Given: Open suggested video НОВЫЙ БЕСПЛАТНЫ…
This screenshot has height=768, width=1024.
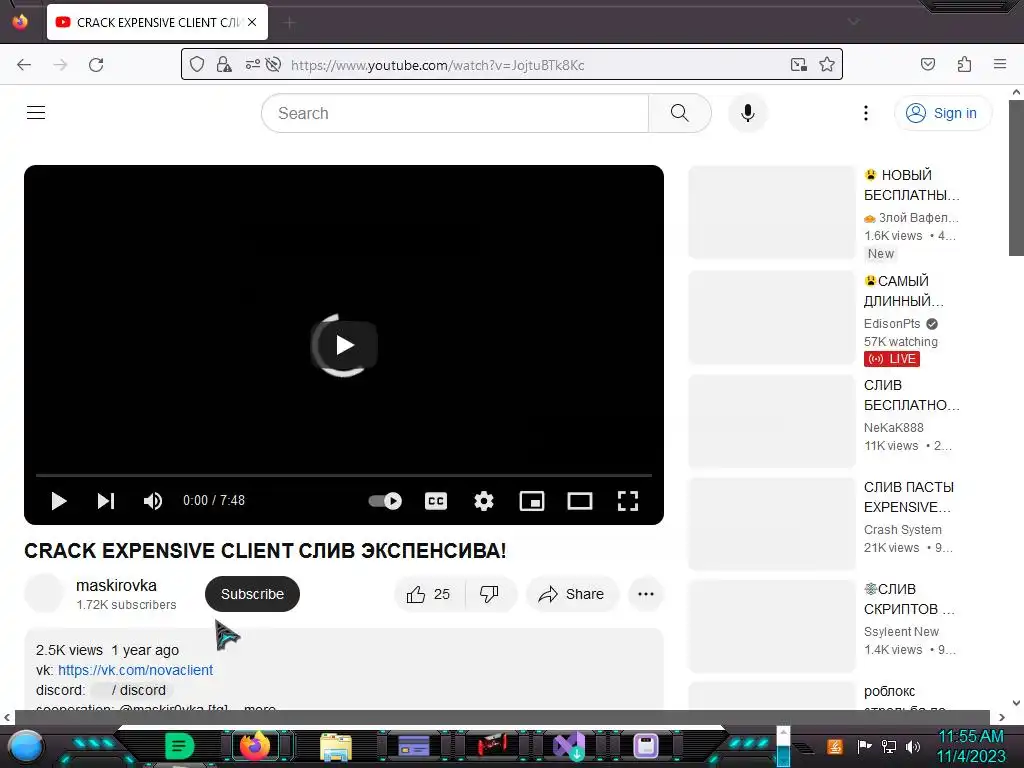Looking at the screenshot, I should pos(911,185).
